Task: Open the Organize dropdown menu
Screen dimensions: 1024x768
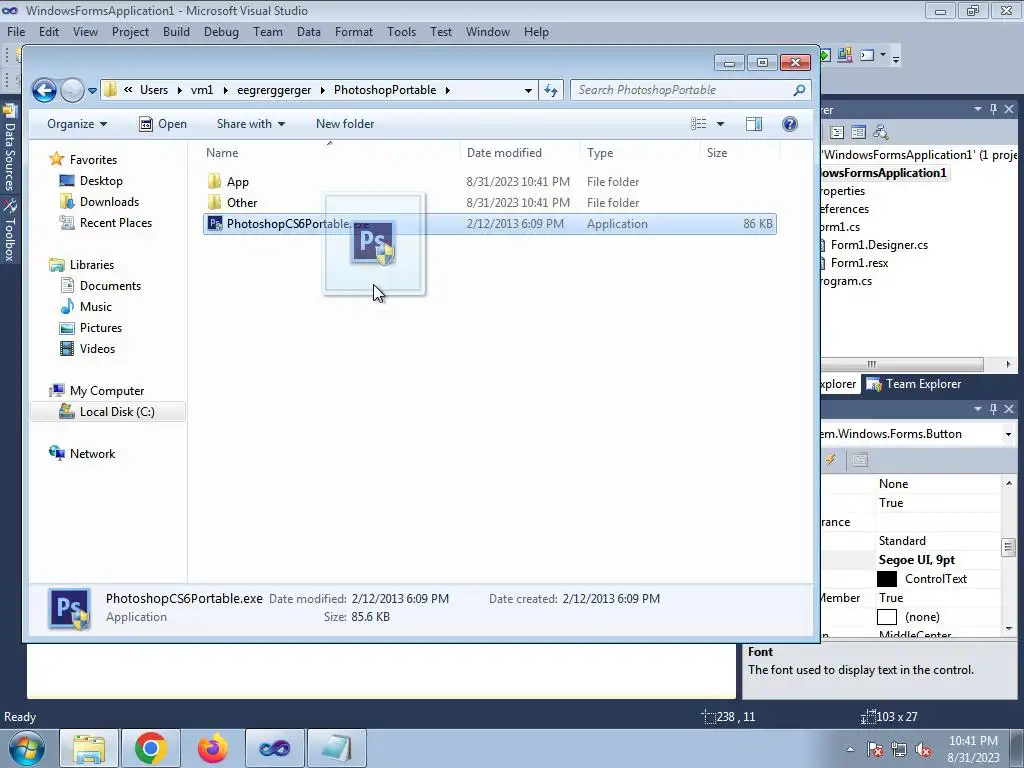Action: click(76, 124)
